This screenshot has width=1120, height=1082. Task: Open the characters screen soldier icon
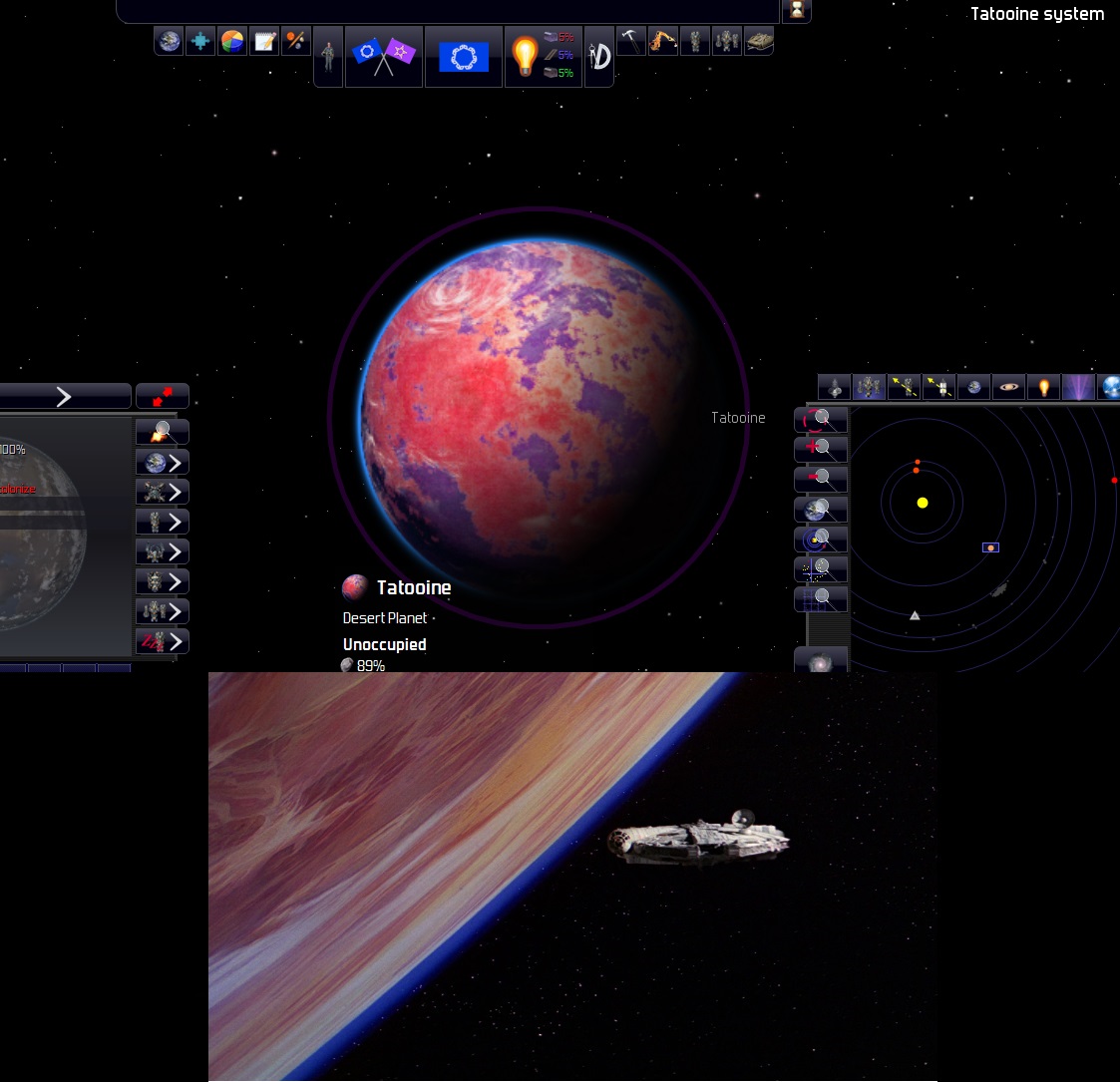(x=328, y=57)
